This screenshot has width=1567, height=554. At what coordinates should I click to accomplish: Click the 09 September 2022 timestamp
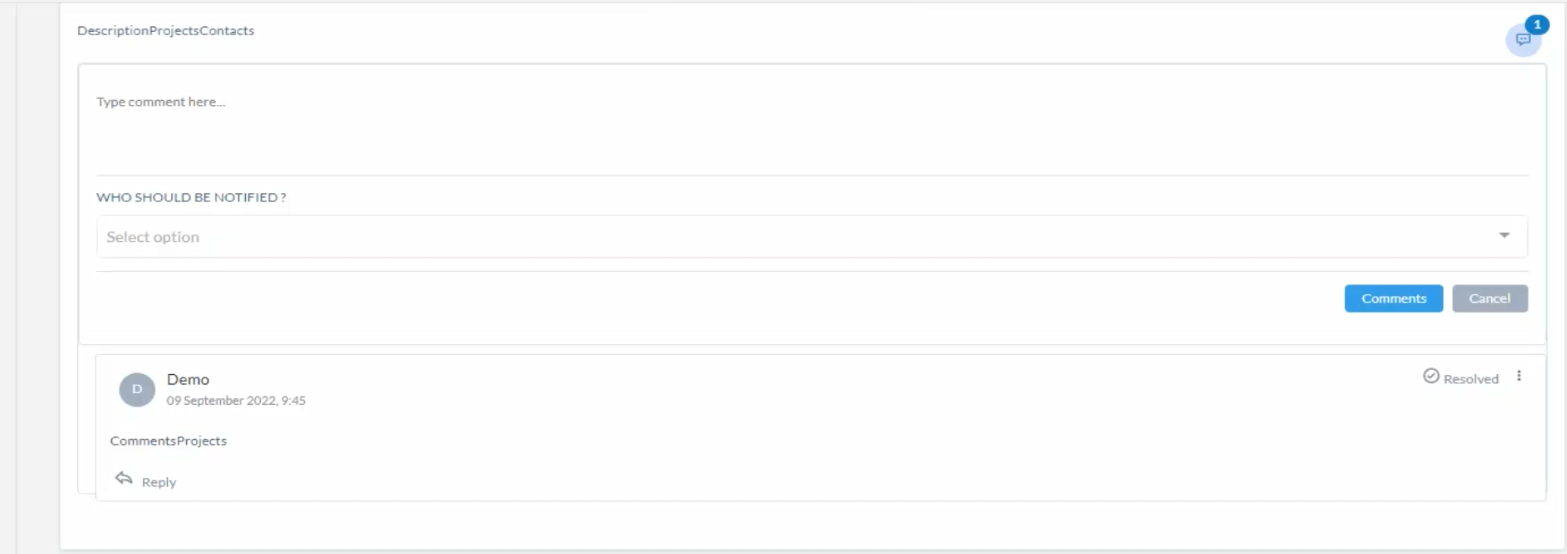coord(236,400)
